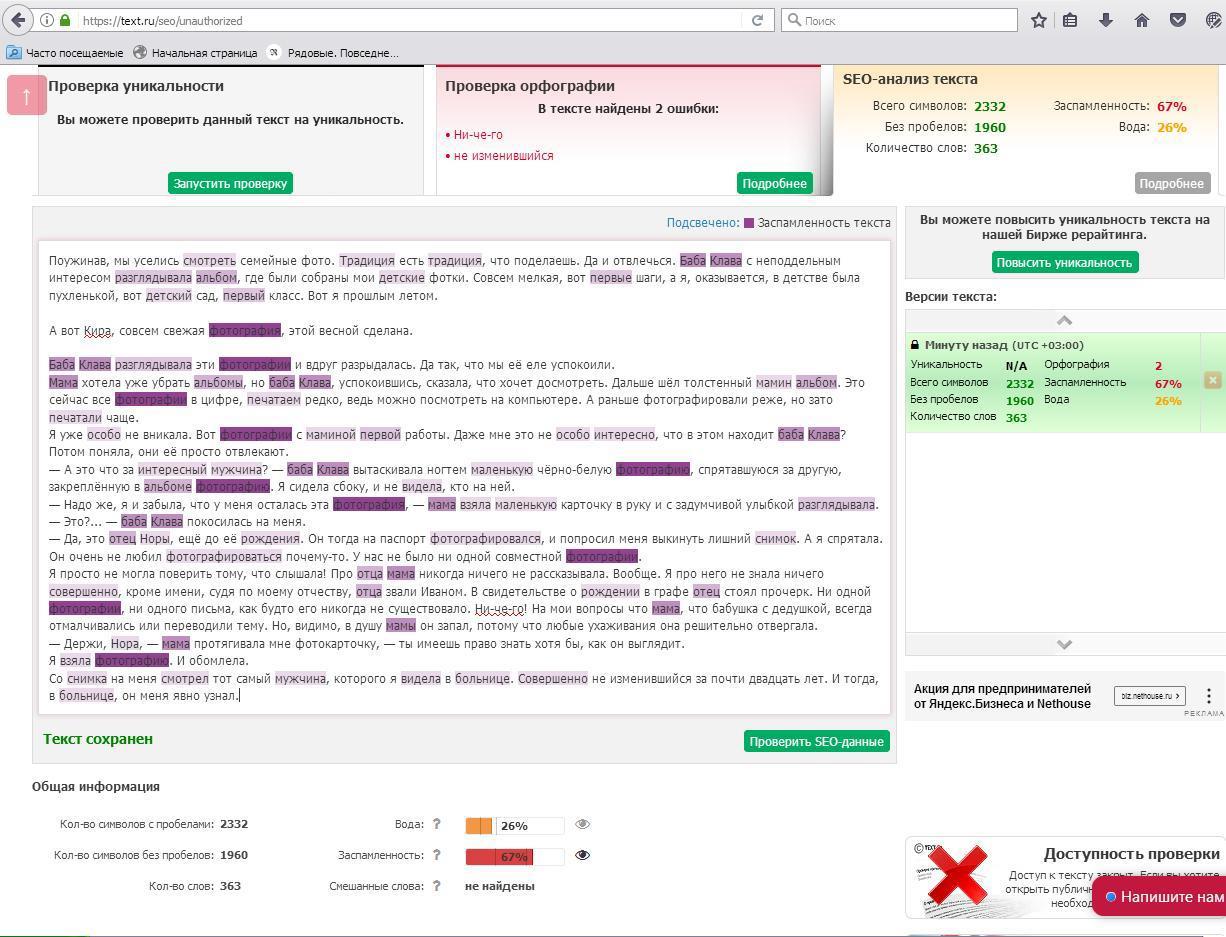
Task: Open the biz.nethouse.ru ad link
Action: [1150, 696]
